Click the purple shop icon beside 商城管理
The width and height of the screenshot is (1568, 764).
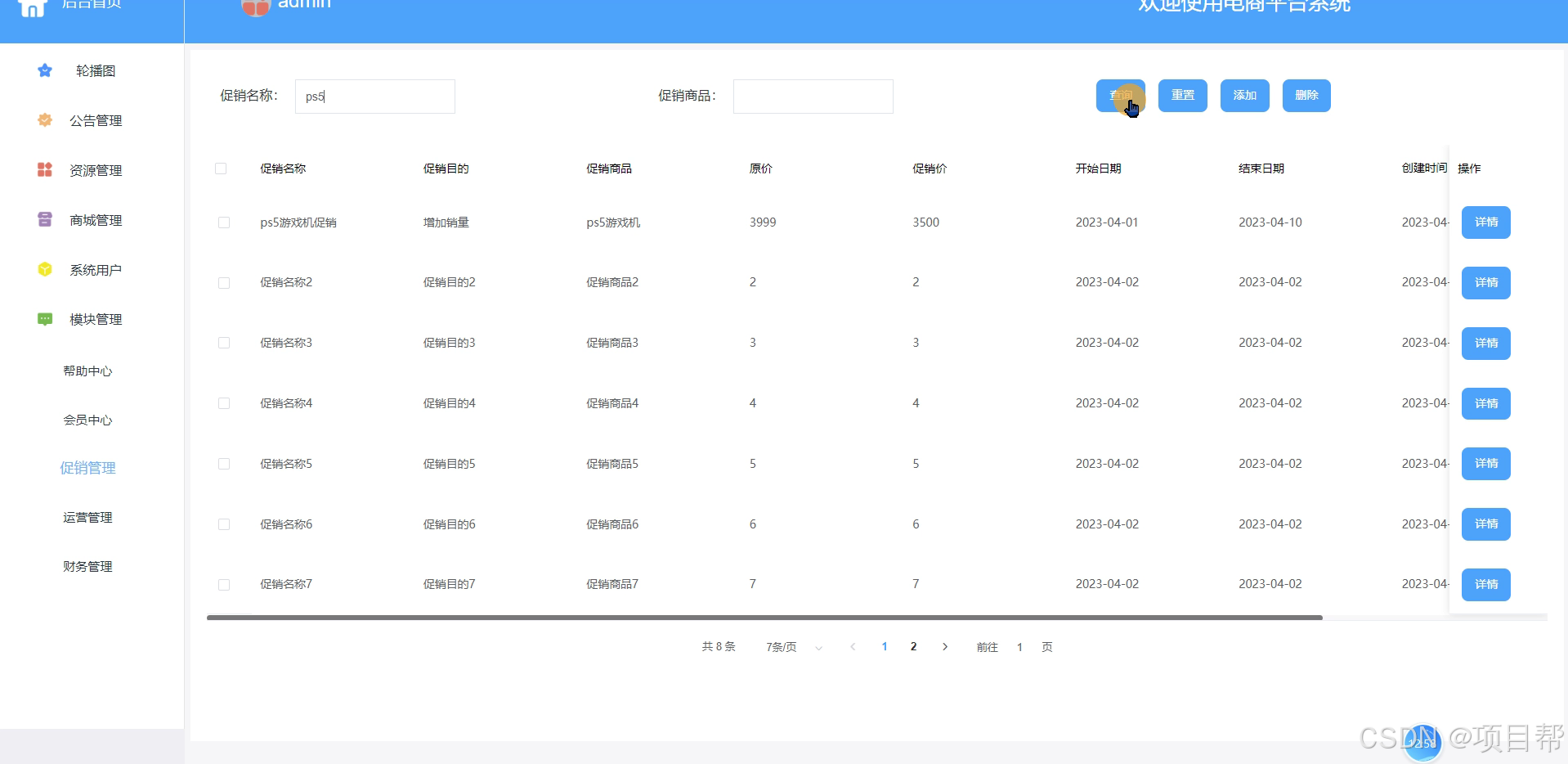45,219
